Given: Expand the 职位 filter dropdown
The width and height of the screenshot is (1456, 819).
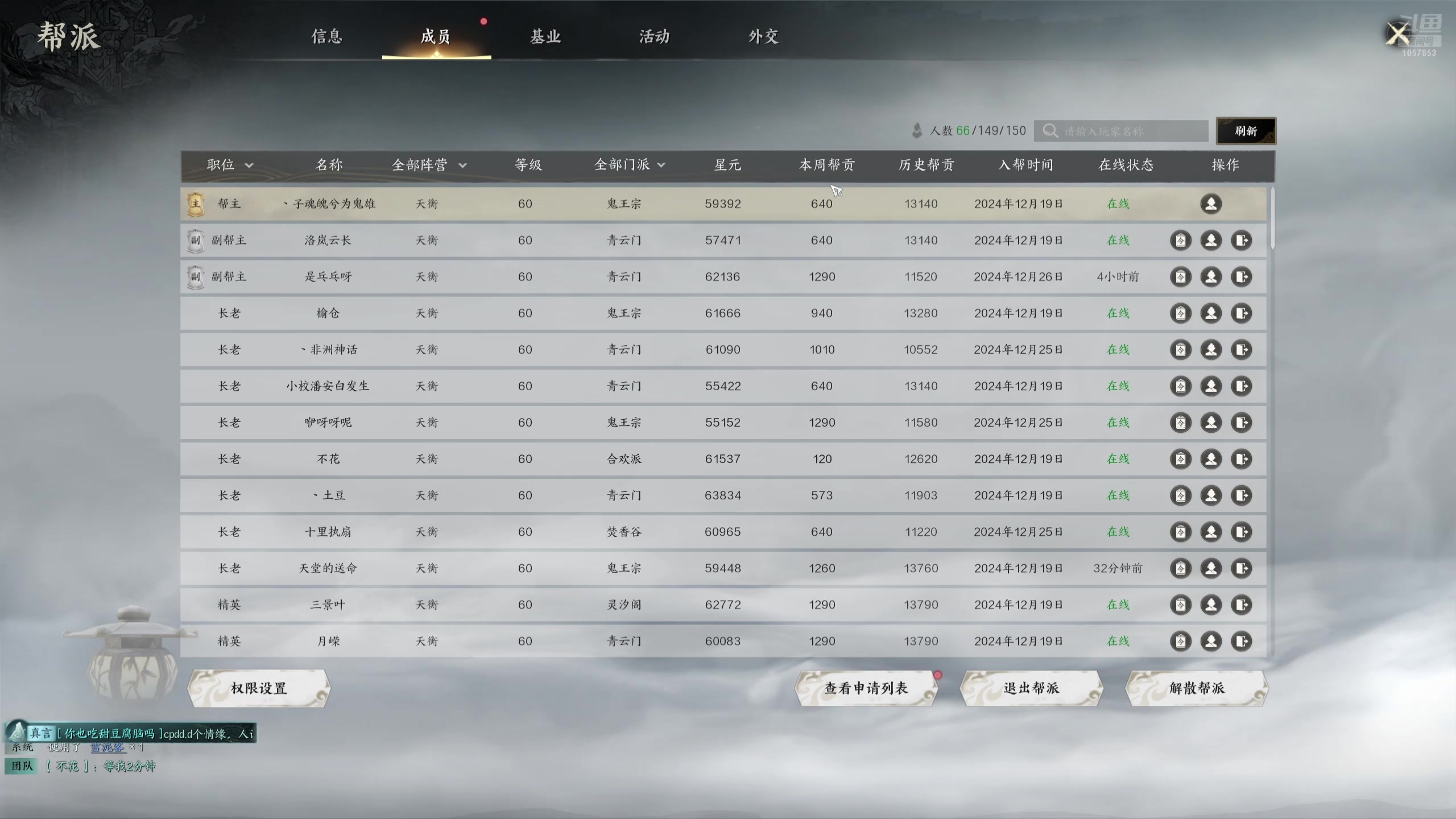Looking at the screenshot, I should [x=229, y=165].
